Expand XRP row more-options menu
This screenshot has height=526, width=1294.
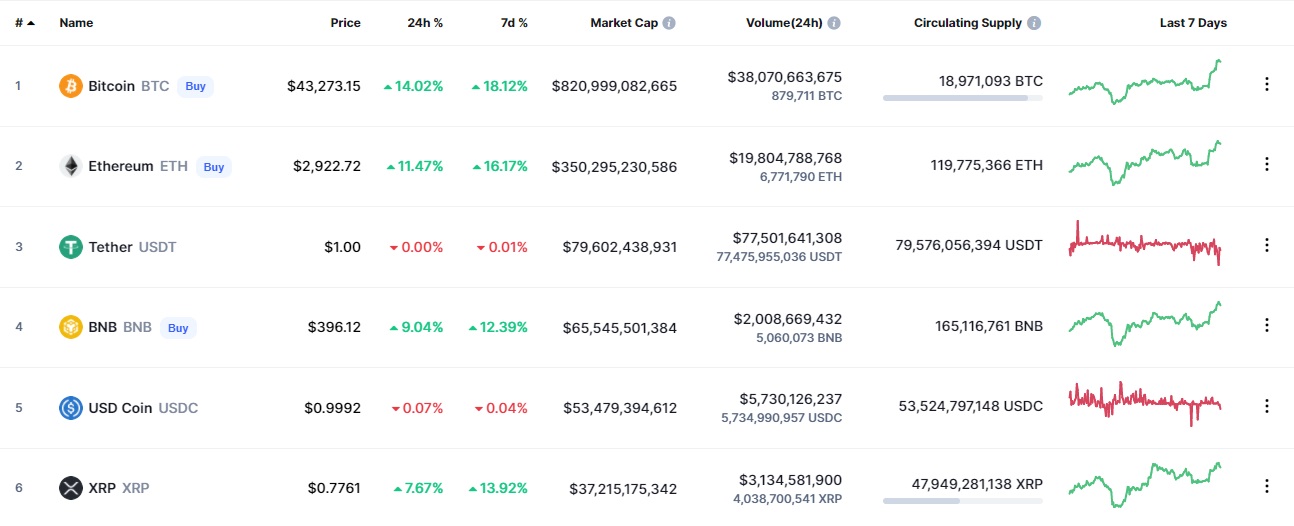[1266, 486]
